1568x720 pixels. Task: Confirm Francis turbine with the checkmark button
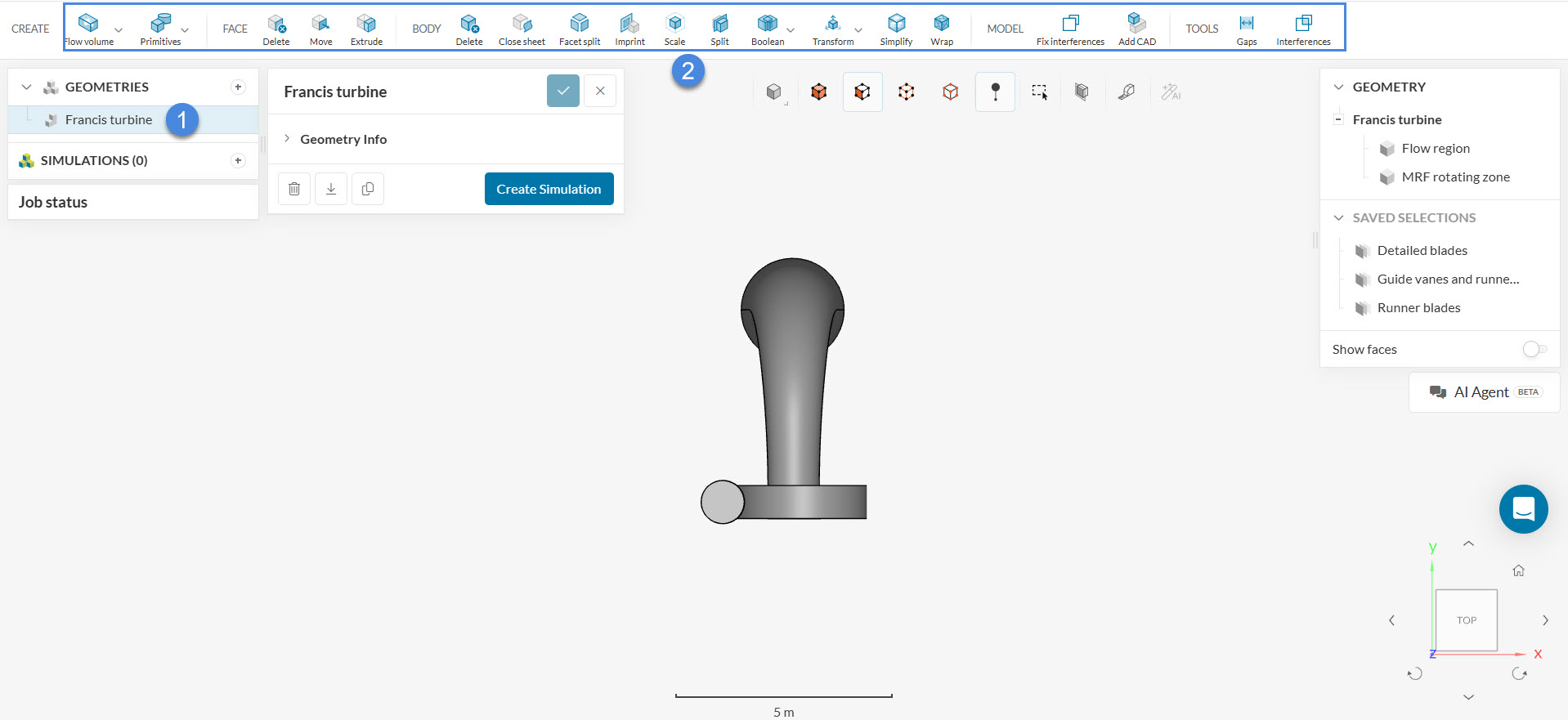coord(563,91)
